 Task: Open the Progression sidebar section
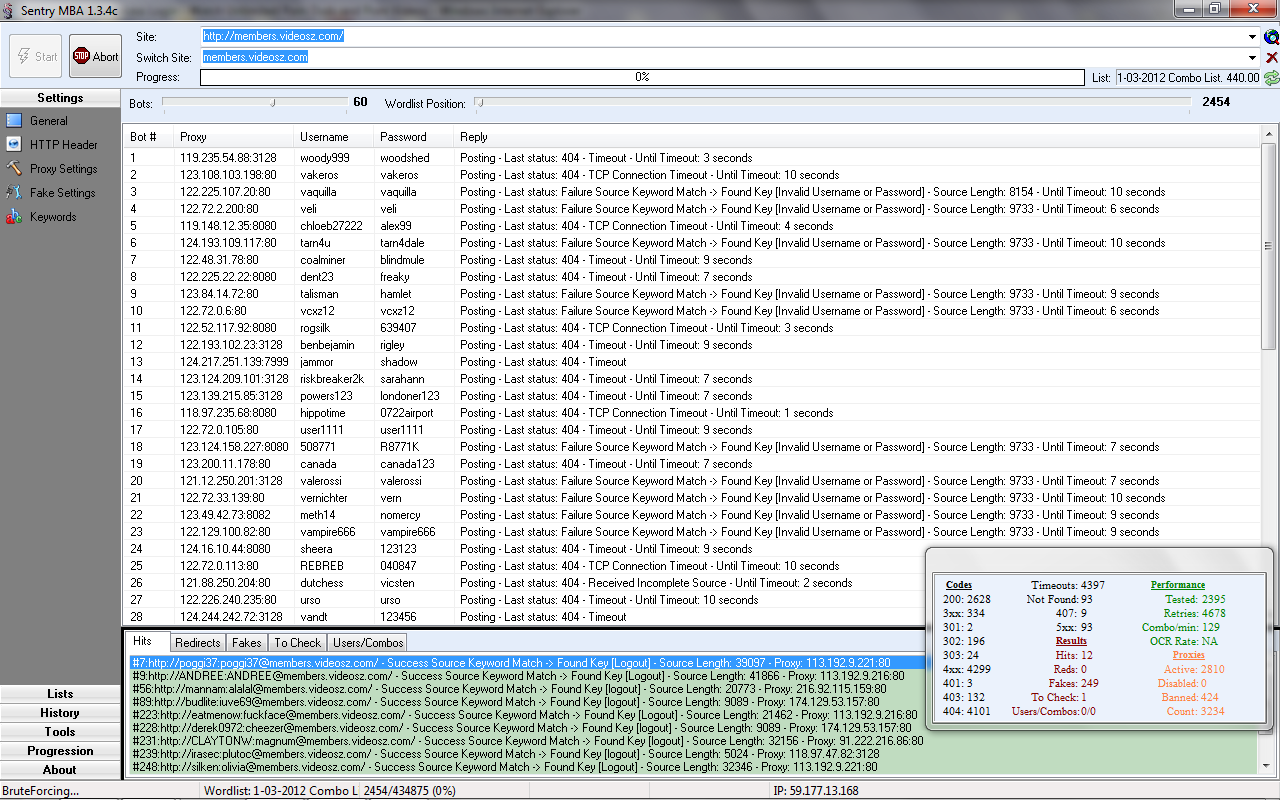pos(60,751)
